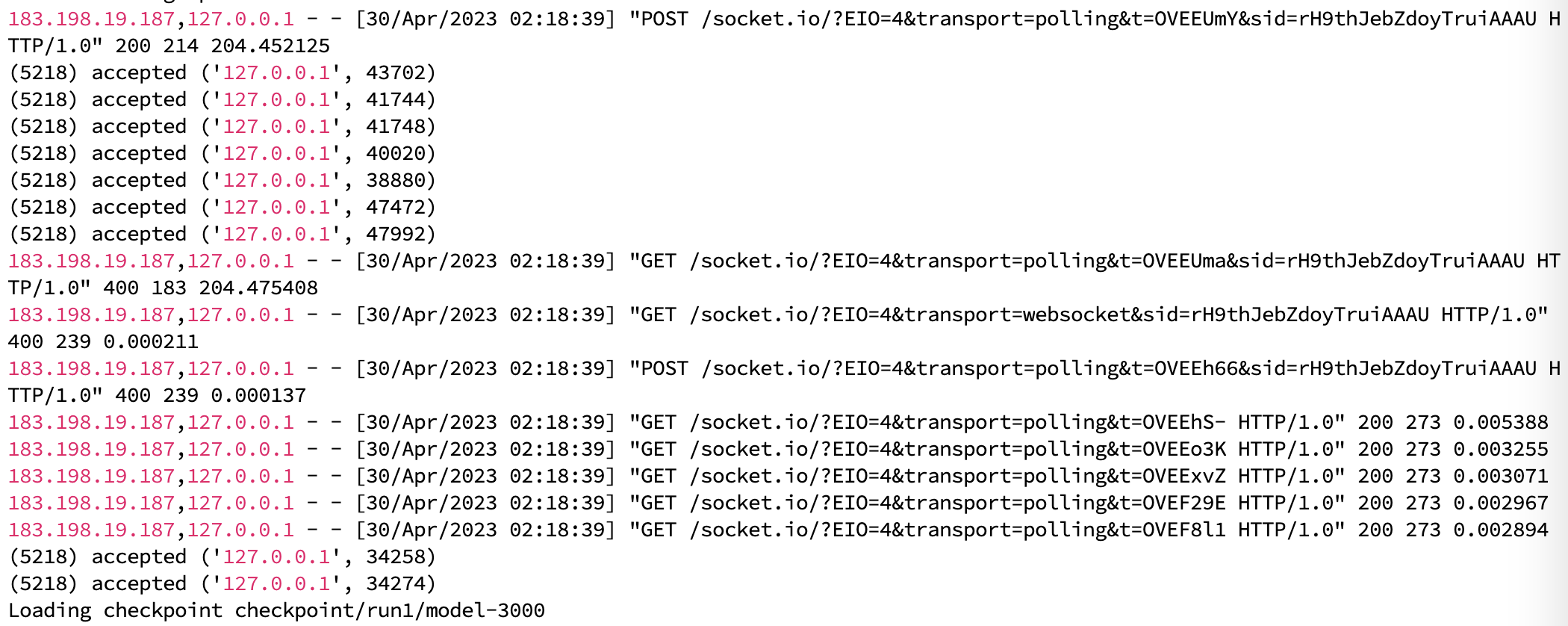Click the request line with t=OVEF29E

[778, 503]
